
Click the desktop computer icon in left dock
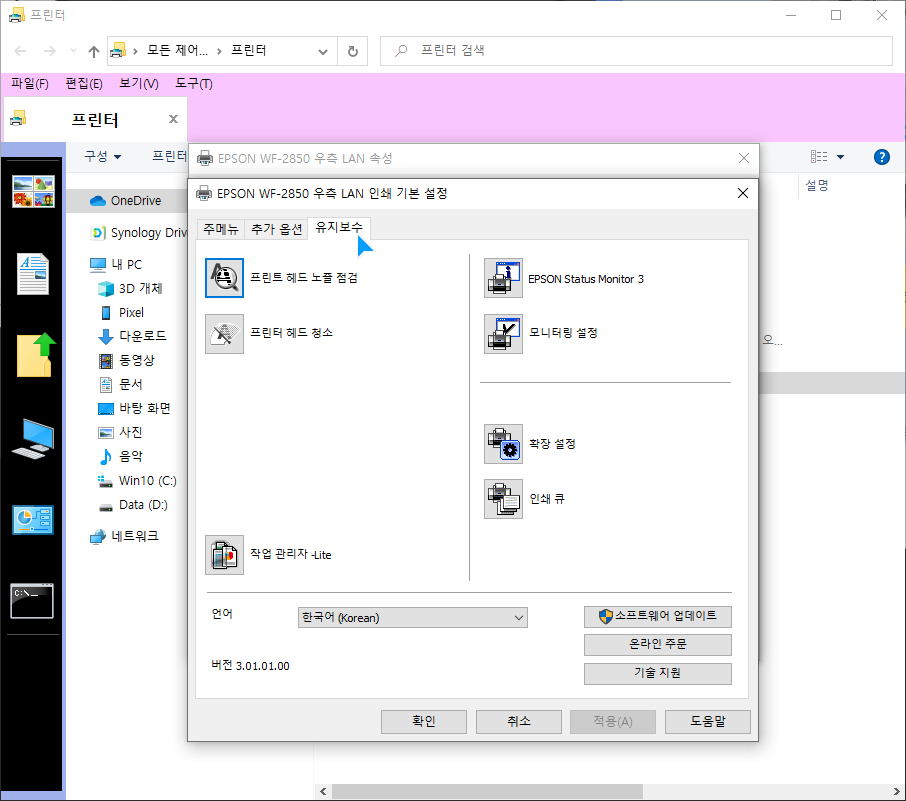click(x=34, y=439)
